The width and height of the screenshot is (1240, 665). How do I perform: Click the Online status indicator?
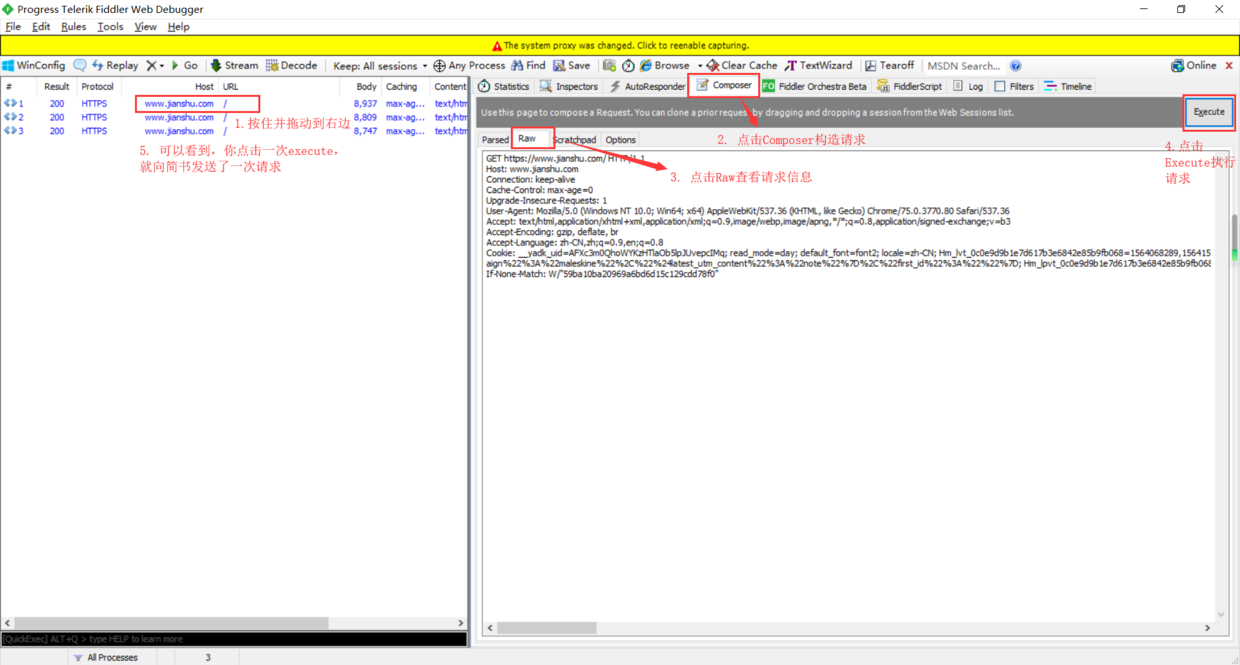coord(1193,66)
